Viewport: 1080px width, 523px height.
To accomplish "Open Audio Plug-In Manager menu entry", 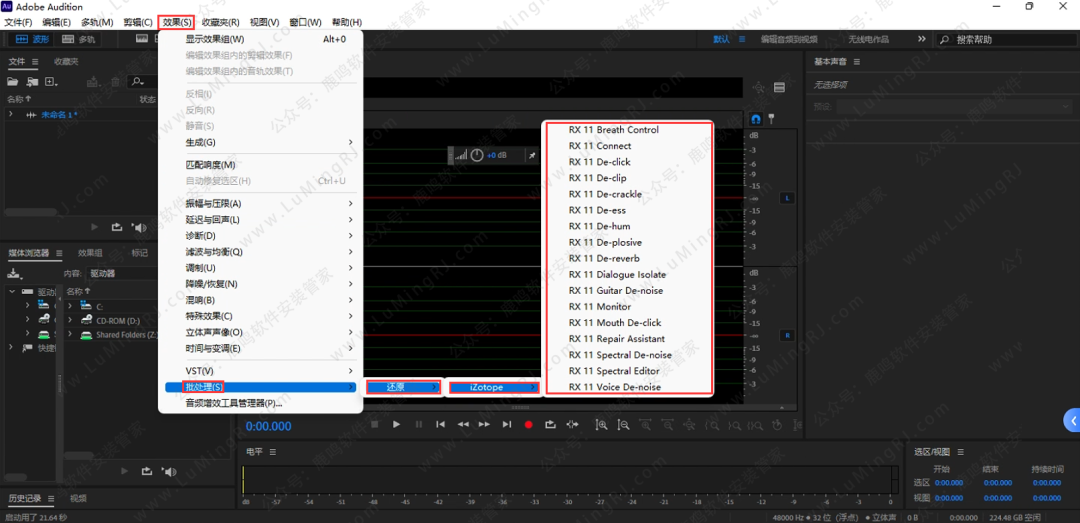I will (234, 403).
